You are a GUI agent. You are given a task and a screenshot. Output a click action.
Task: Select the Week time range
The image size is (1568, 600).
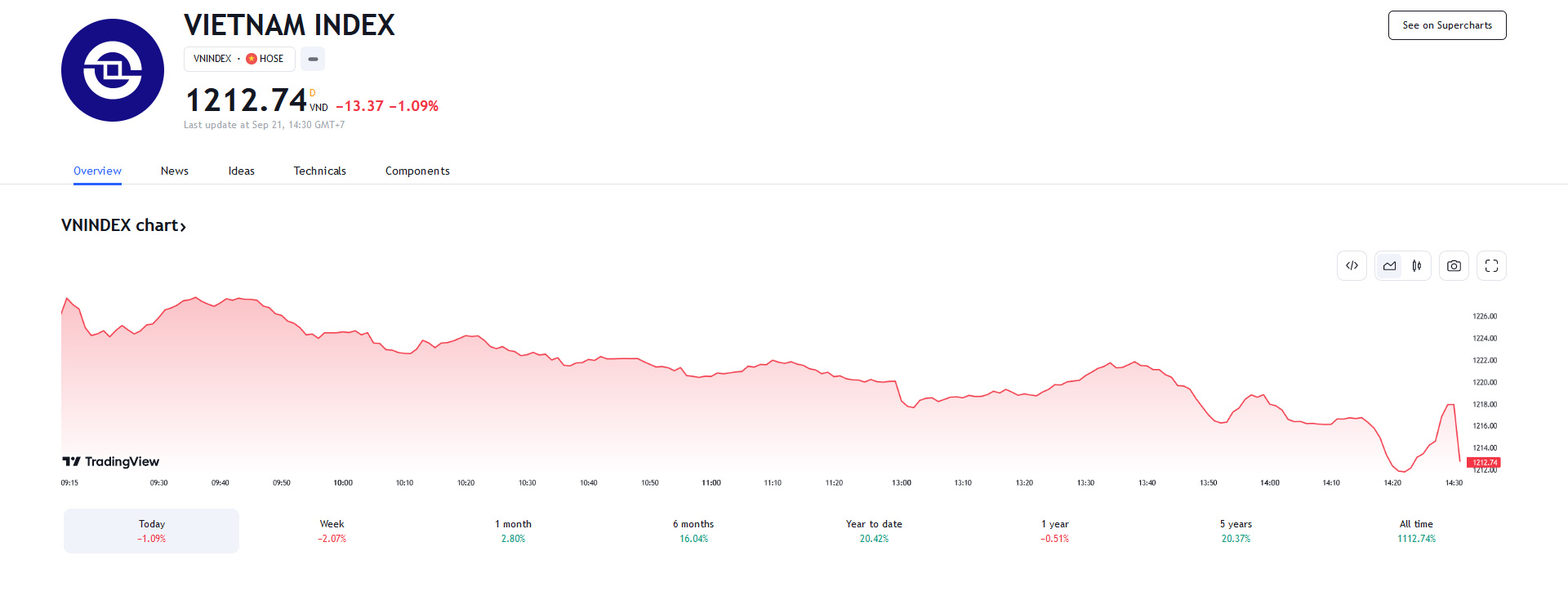[x=332, y=531]
